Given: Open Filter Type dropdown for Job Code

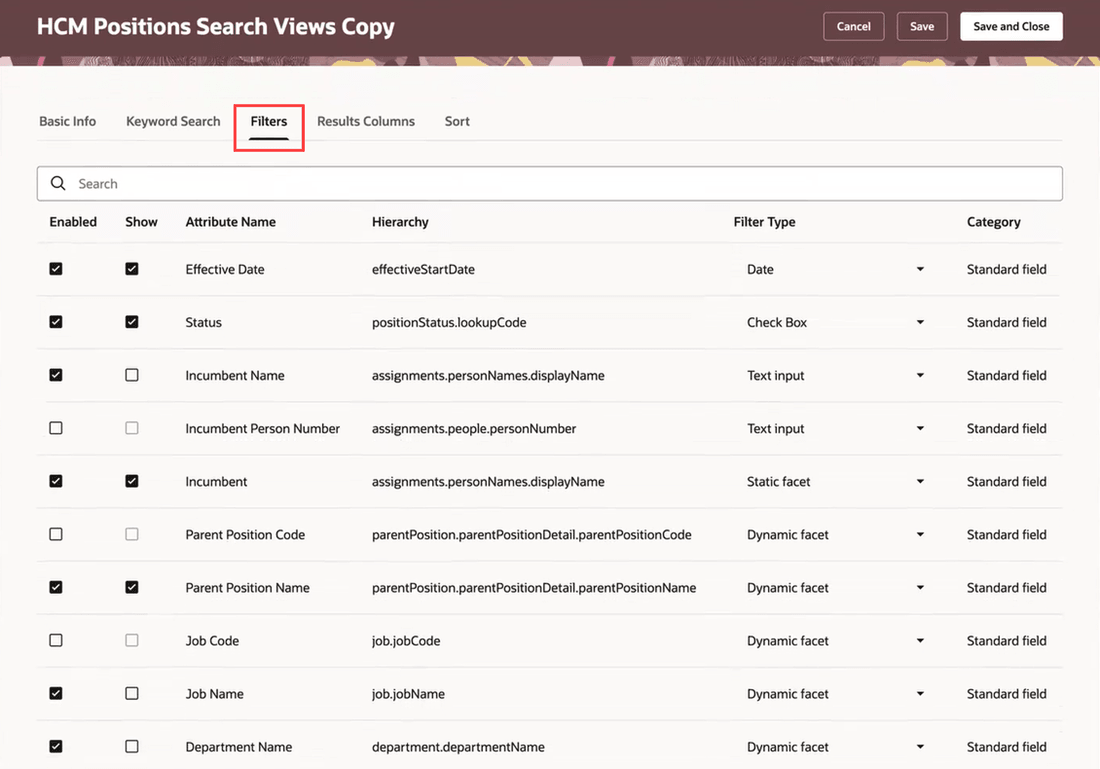Looking at the screenshot, I should tap(920, 641).
